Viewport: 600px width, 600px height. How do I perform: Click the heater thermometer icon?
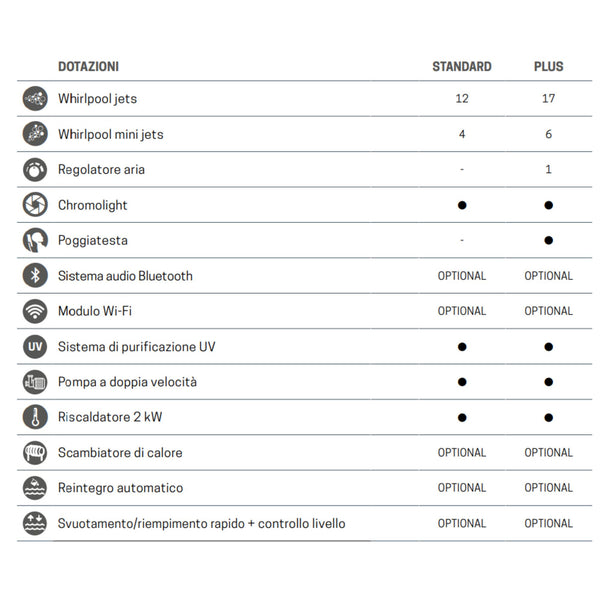[35, 417]
